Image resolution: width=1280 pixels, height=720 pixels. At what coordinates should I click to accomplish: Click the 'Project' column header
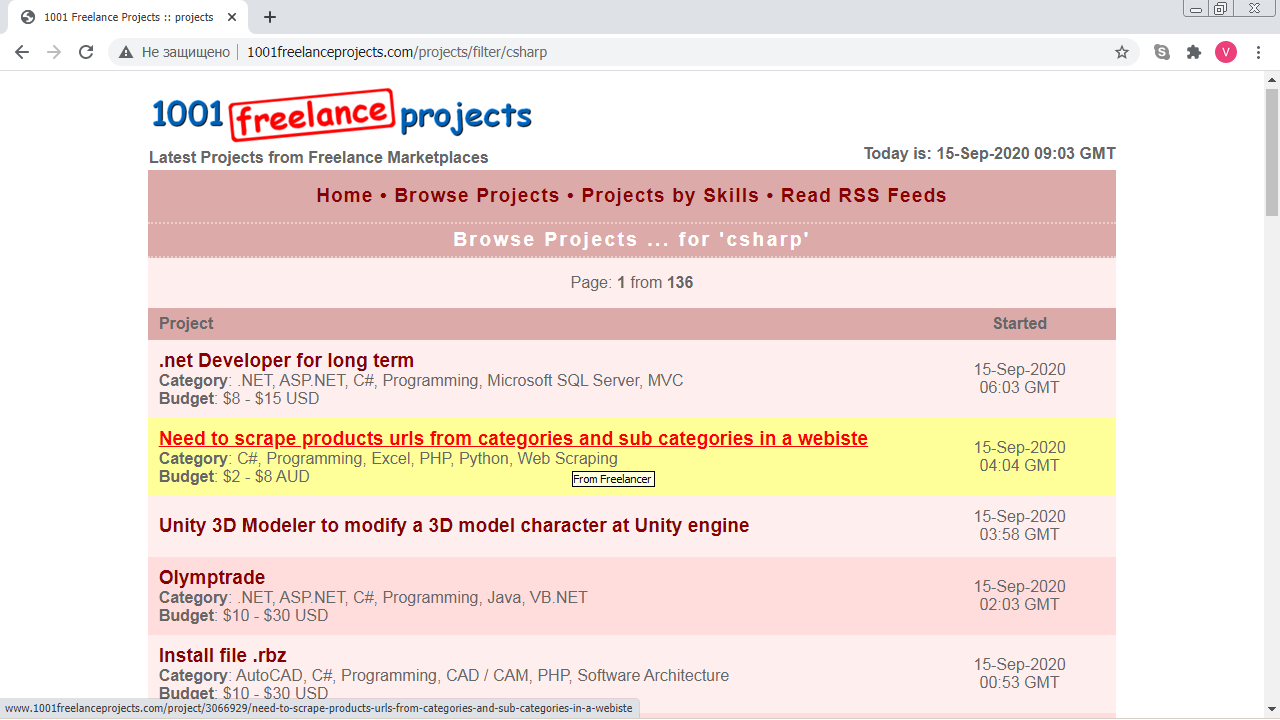(x=186, y=324)
